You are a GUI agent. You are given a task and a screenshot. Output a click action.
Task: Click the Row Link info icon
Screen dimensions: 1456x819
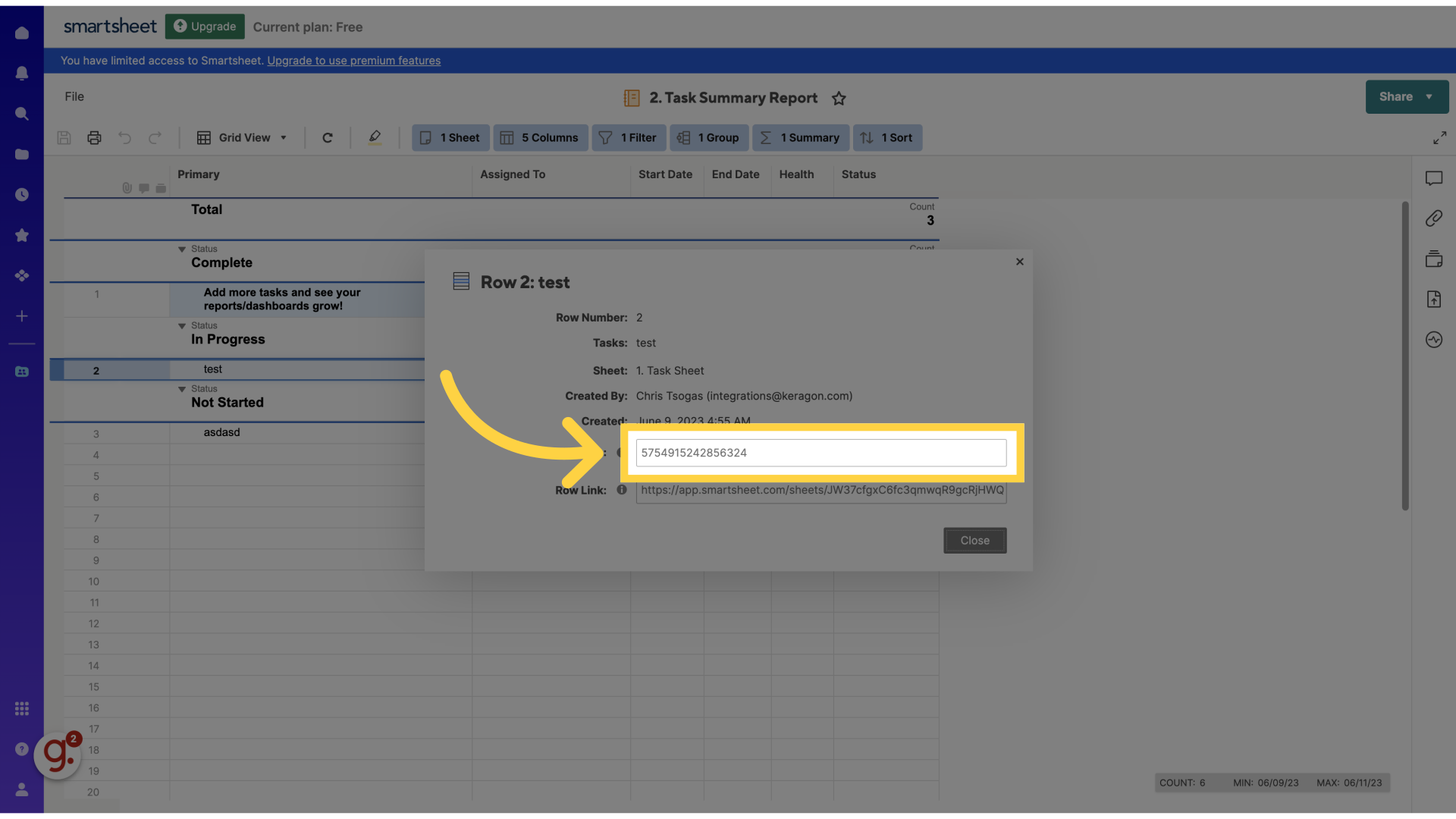[x=621, y=490]
